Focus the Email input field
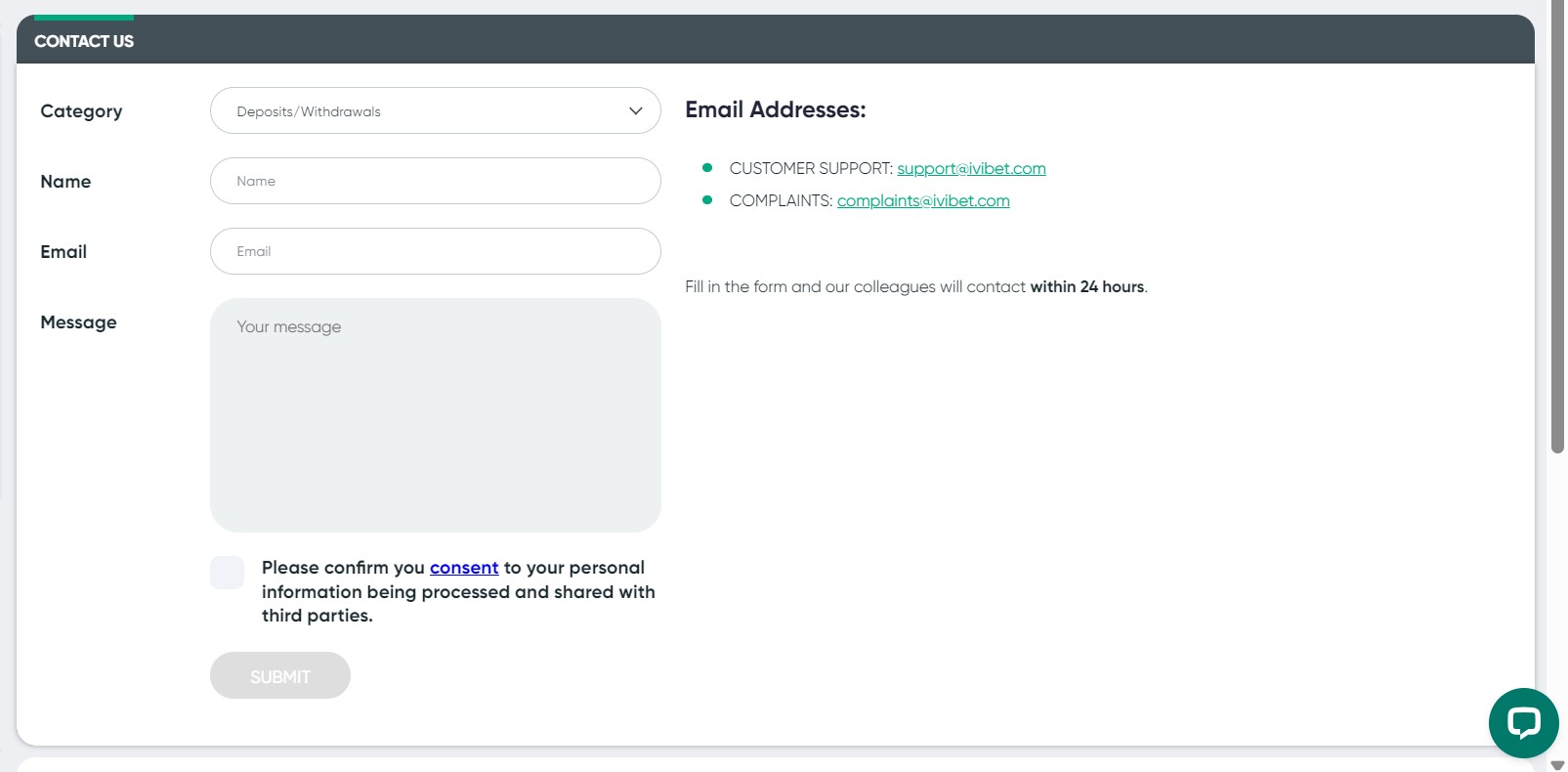 (x=436, y=251)
